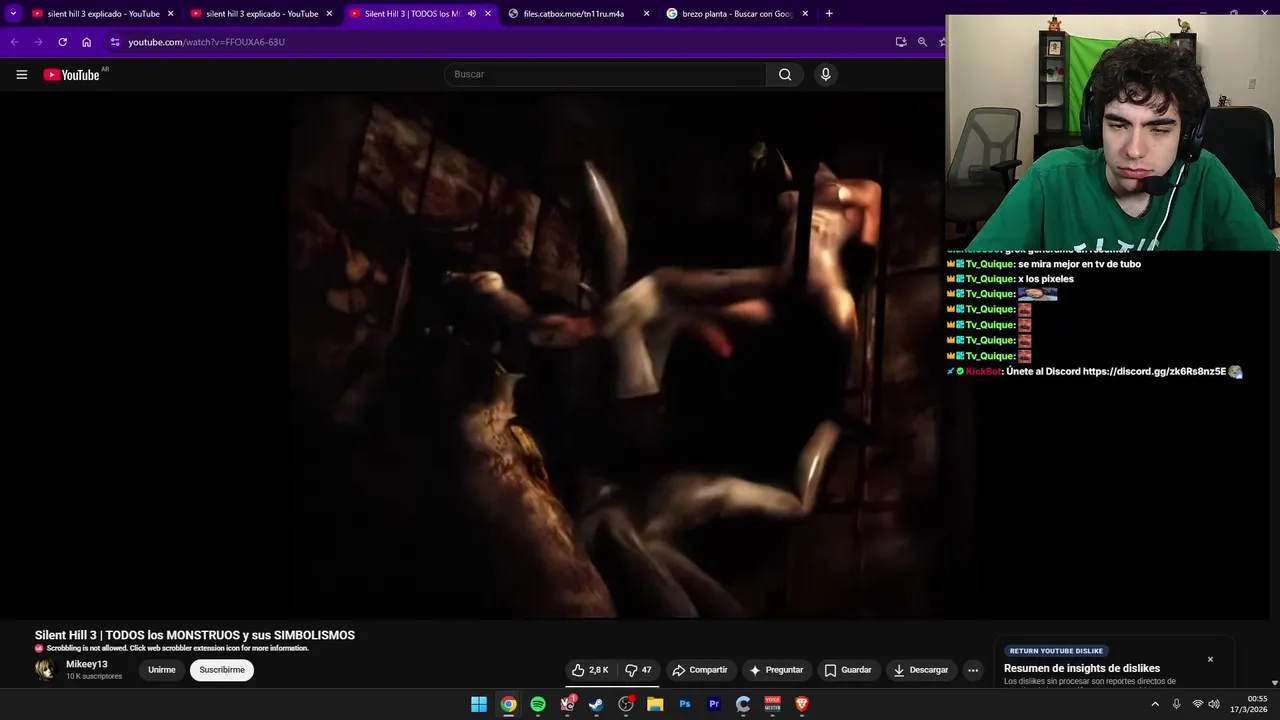This screenshot has height=720, width=1280.
Task: Open the zoom magnifier in the address bar
Action: pyautogui.click(x=922, y=42)
